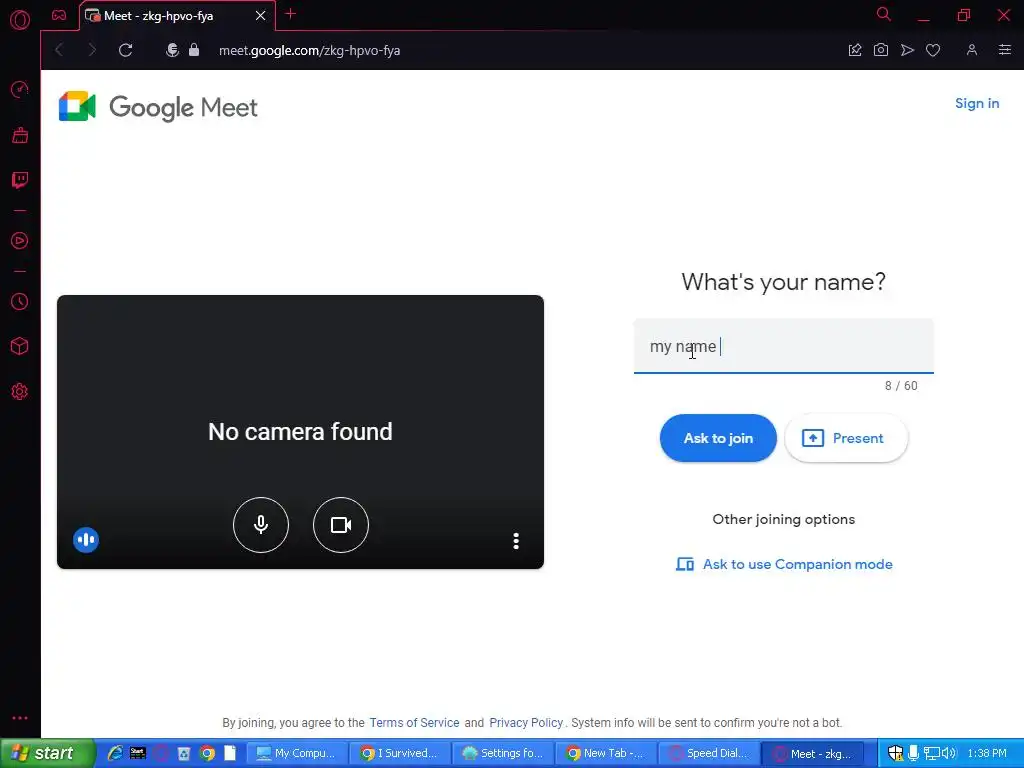Open Settings gear in Opera sidebar

click(x=20, y=391)
